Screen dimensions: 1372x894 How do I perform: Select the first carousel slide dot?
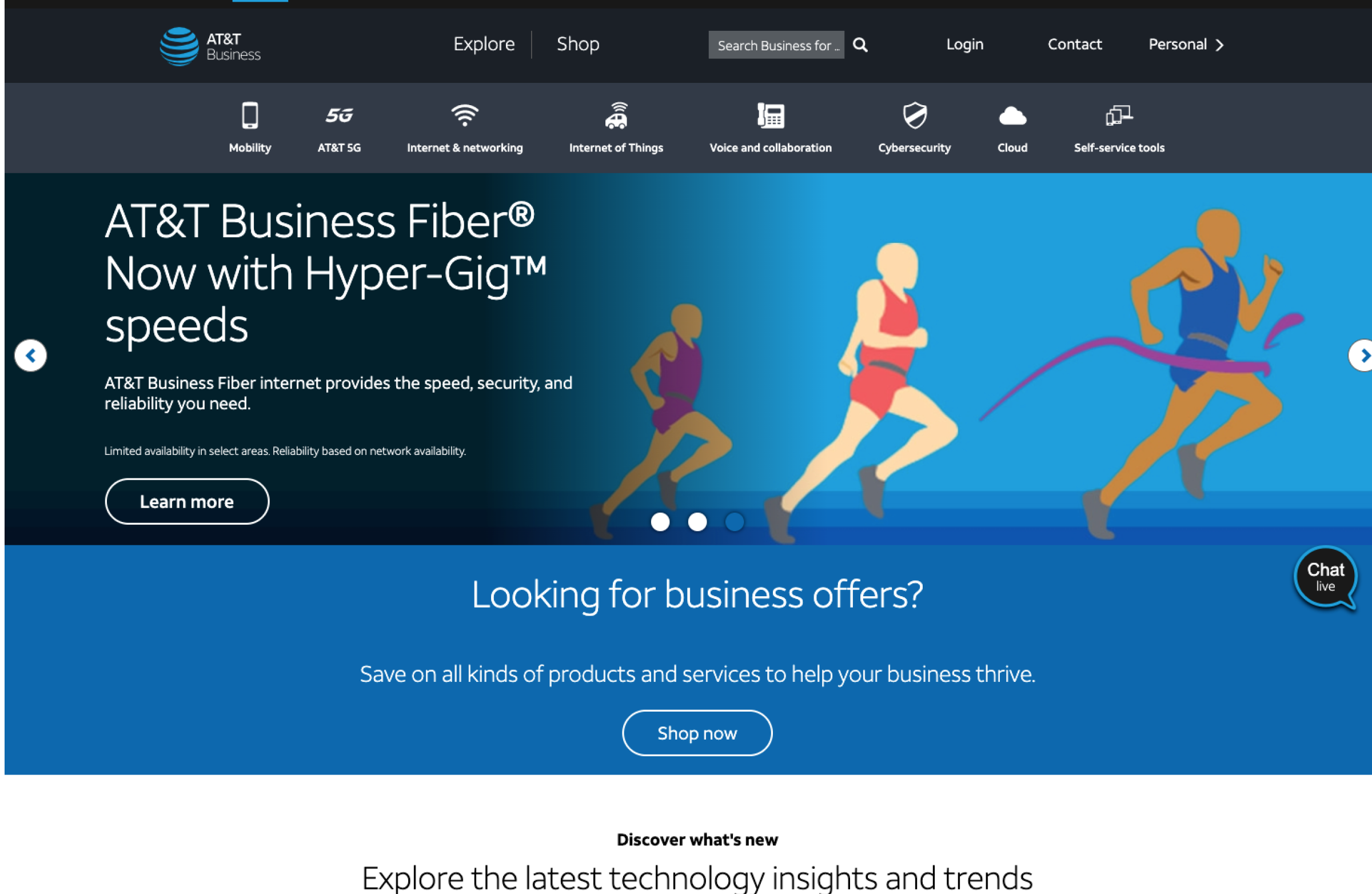tap(660, 522)
